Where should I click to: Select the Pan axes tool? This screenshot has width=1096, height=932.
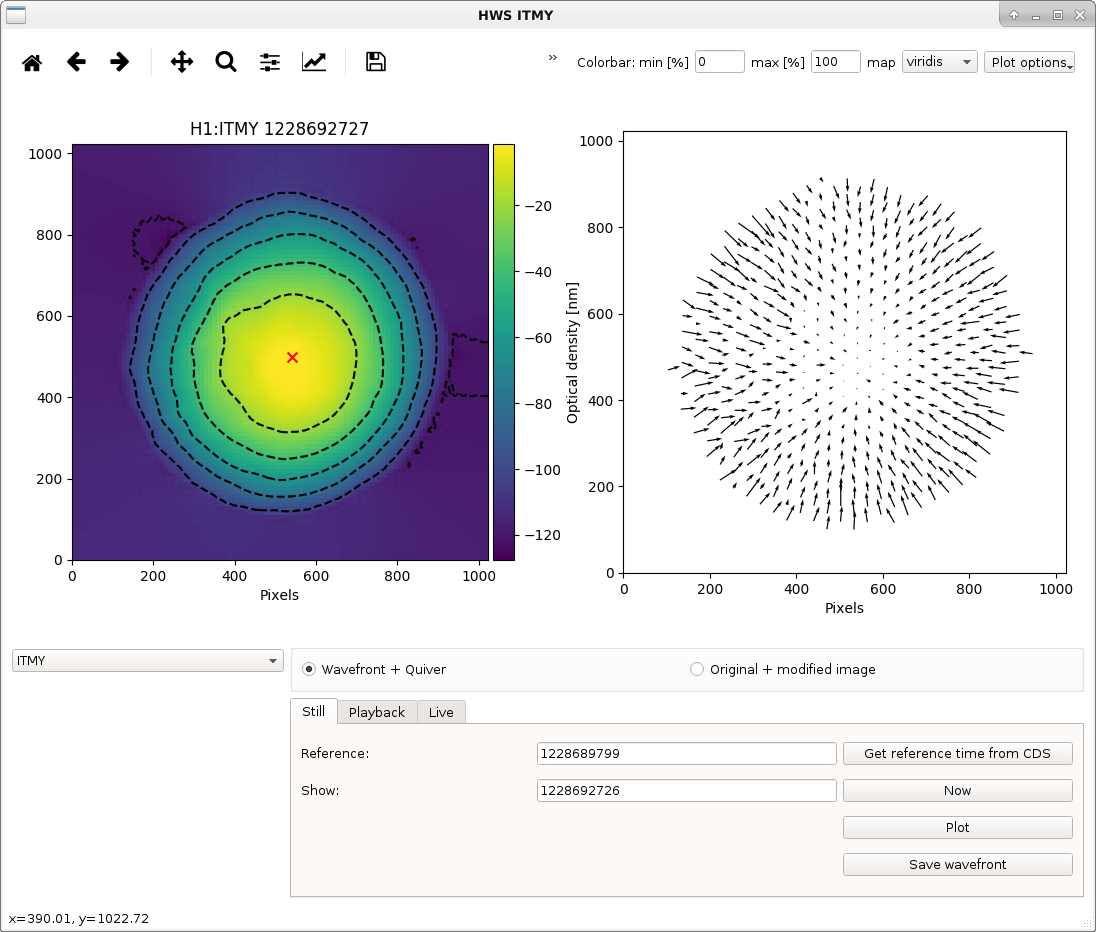pos(182,62)
